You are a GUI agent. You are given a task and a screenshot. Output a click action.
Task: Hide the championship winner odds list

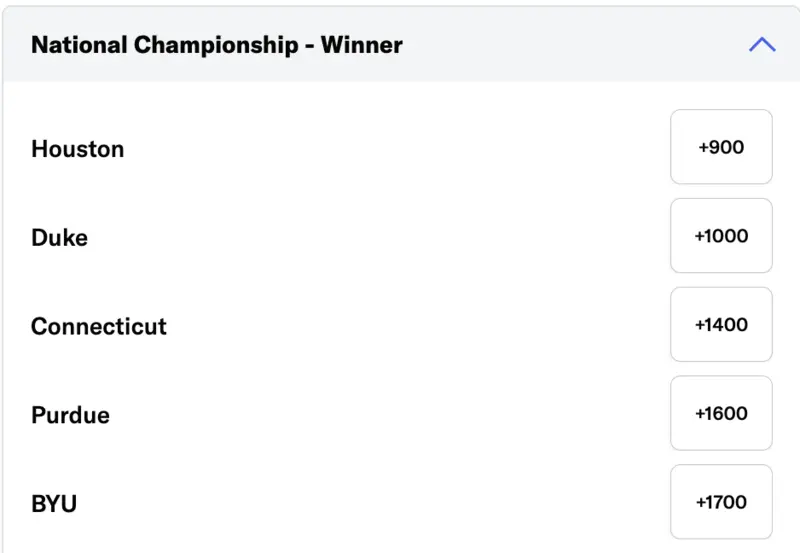click(x=762, y=45)
